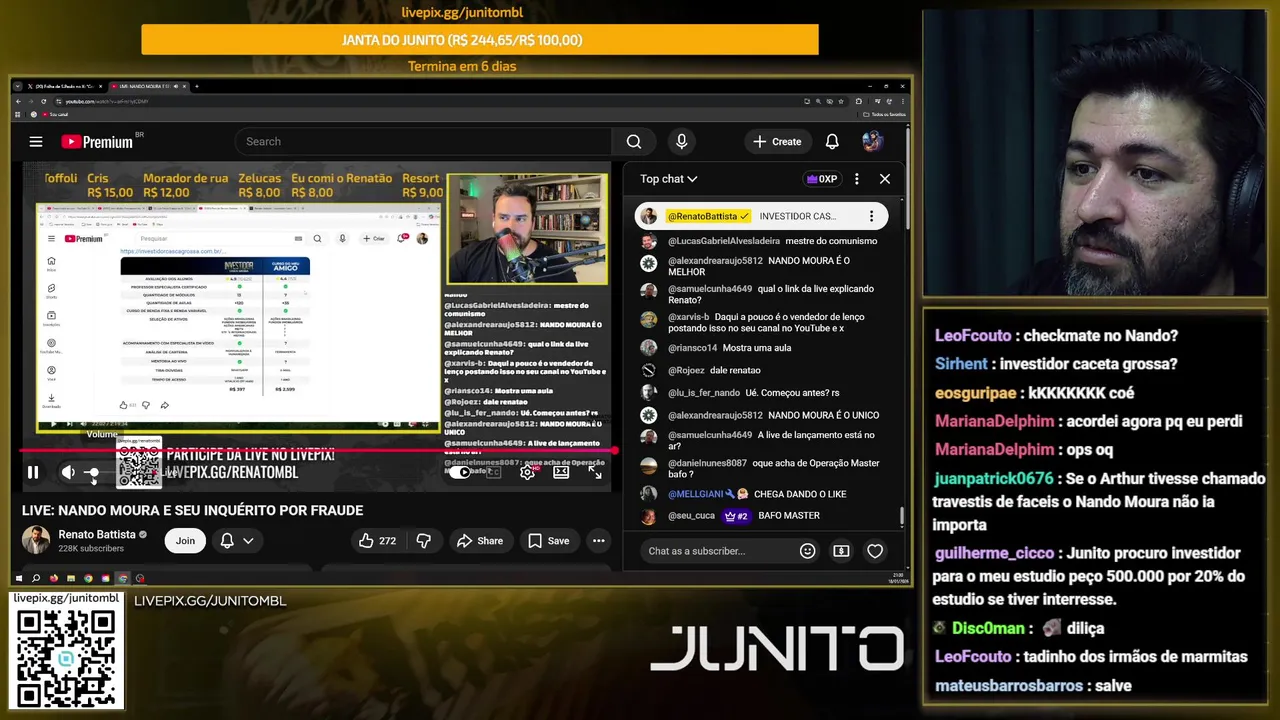Click JANTA DO JUNITO goal bar
The width and height of the screenshot is (1280, 720).
(480, 40)
